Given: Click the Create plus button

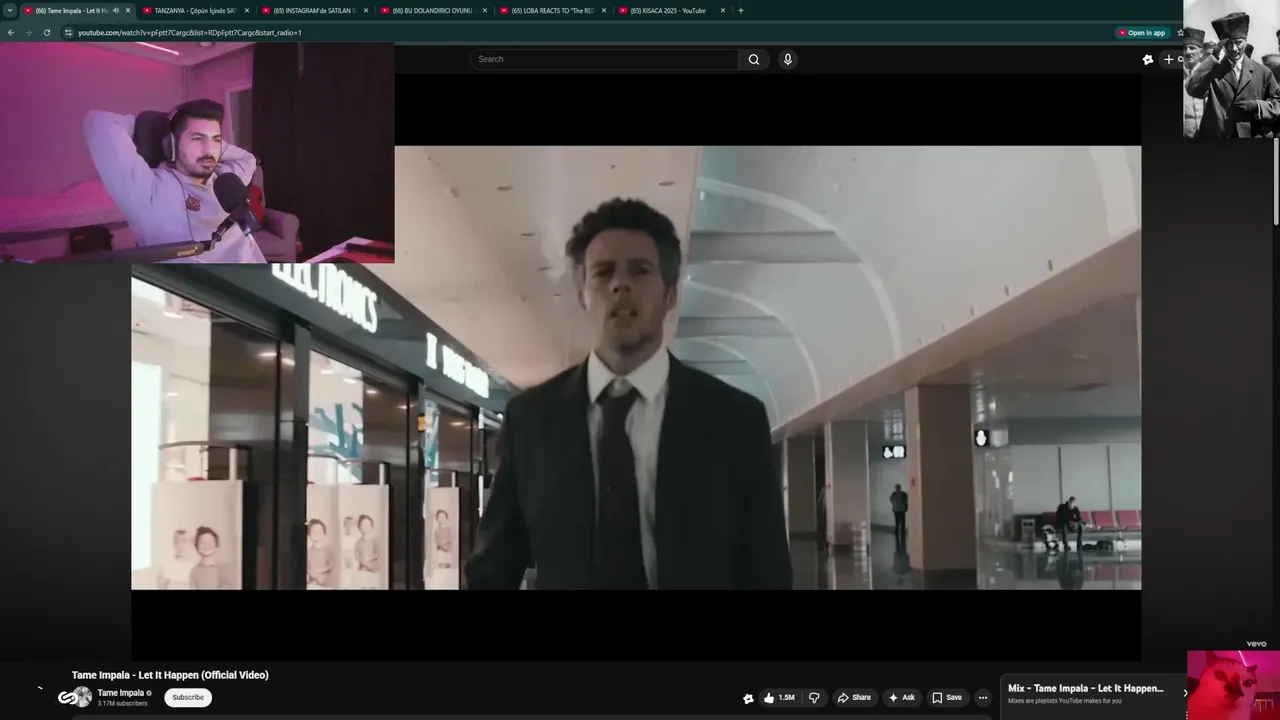Looking at the screenshot, I should pyautogui.click(x=1172, y=59).
